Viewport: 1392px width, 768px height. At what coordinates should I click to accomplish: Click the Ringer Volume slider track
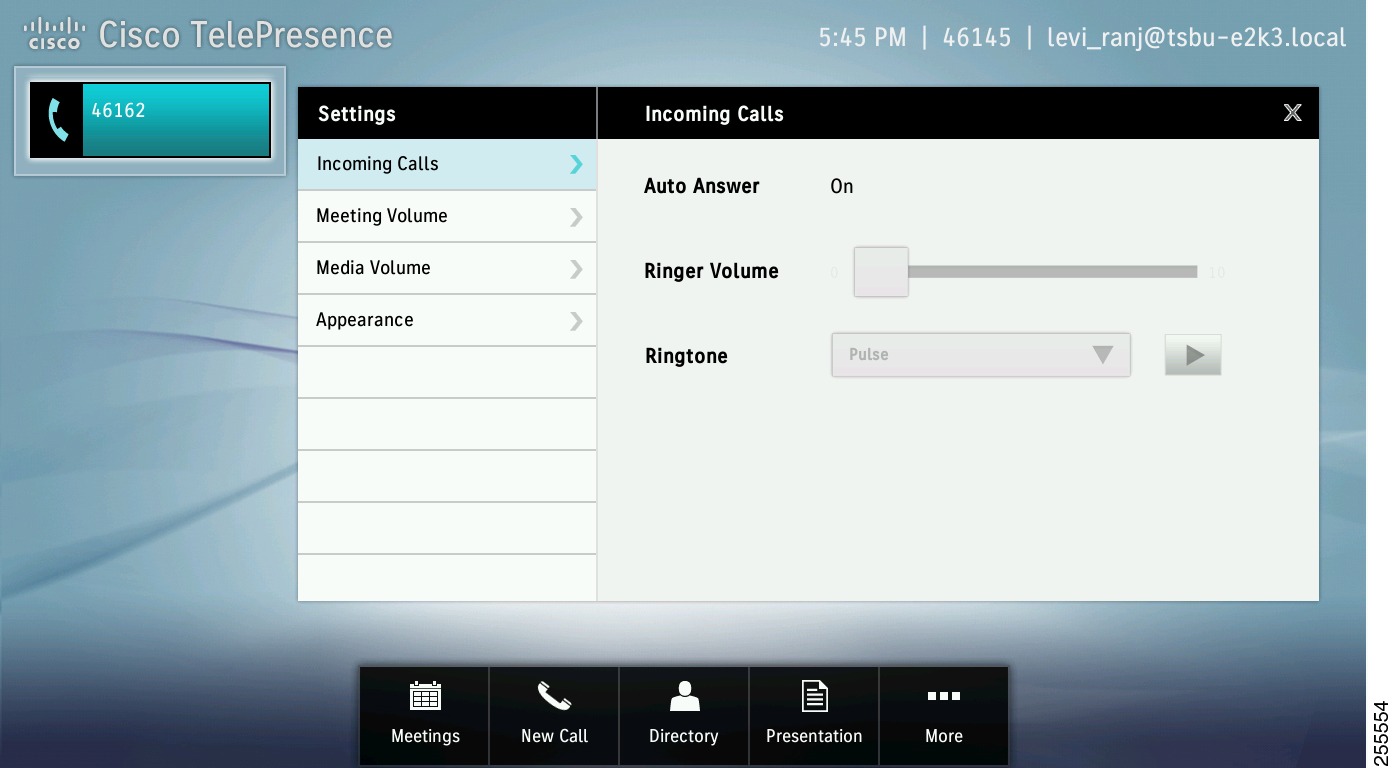[1052, 272]
